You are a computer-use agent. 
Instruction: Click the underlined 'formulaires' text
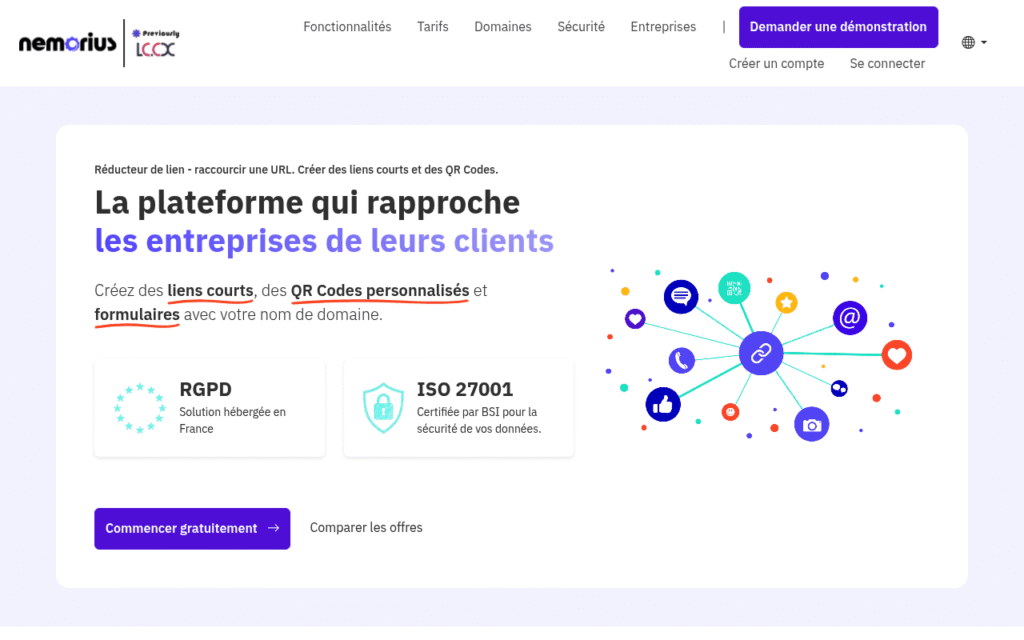click(x=137, y=315)
